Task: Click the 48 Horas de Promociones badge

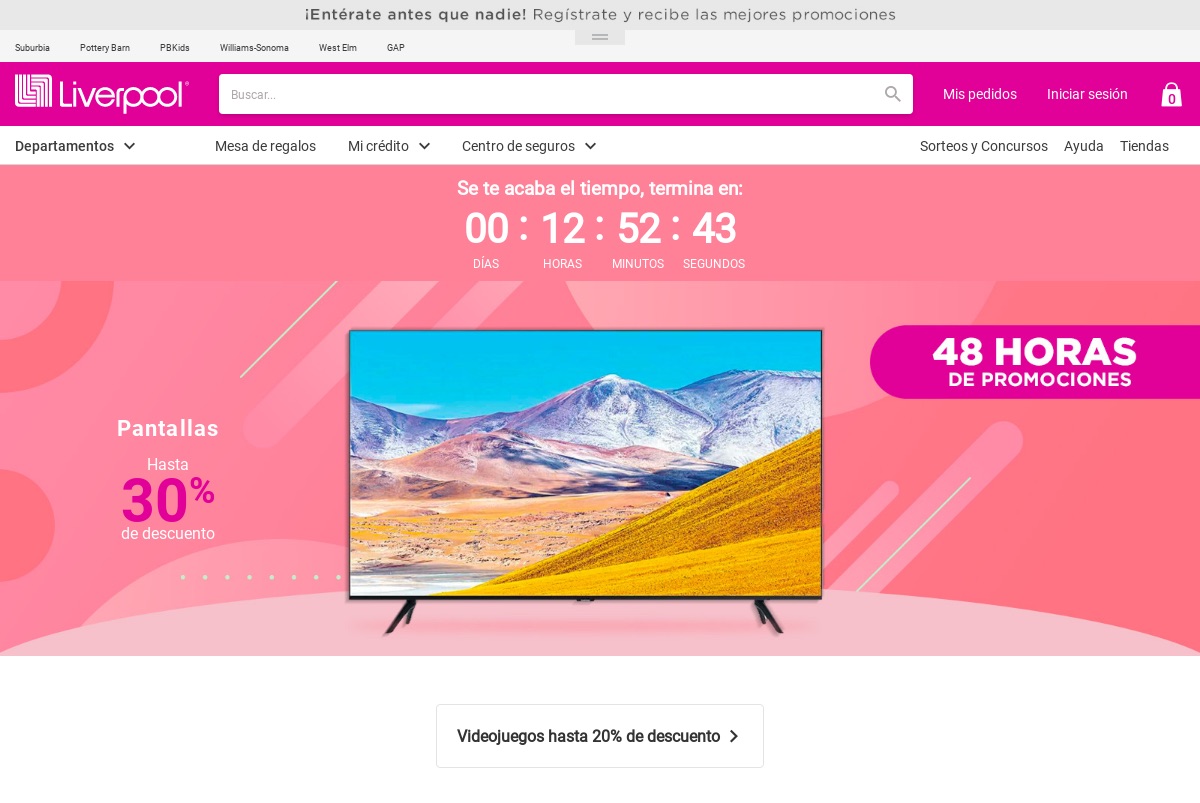Action: [1035, 362]
